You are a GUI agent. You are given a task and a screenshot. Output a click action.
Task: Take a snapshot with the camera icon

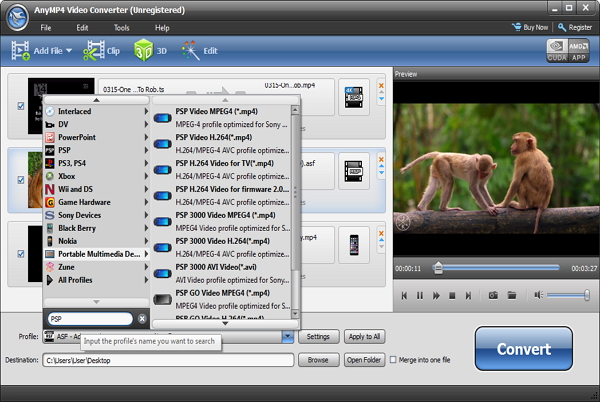[x=493, y=295]
